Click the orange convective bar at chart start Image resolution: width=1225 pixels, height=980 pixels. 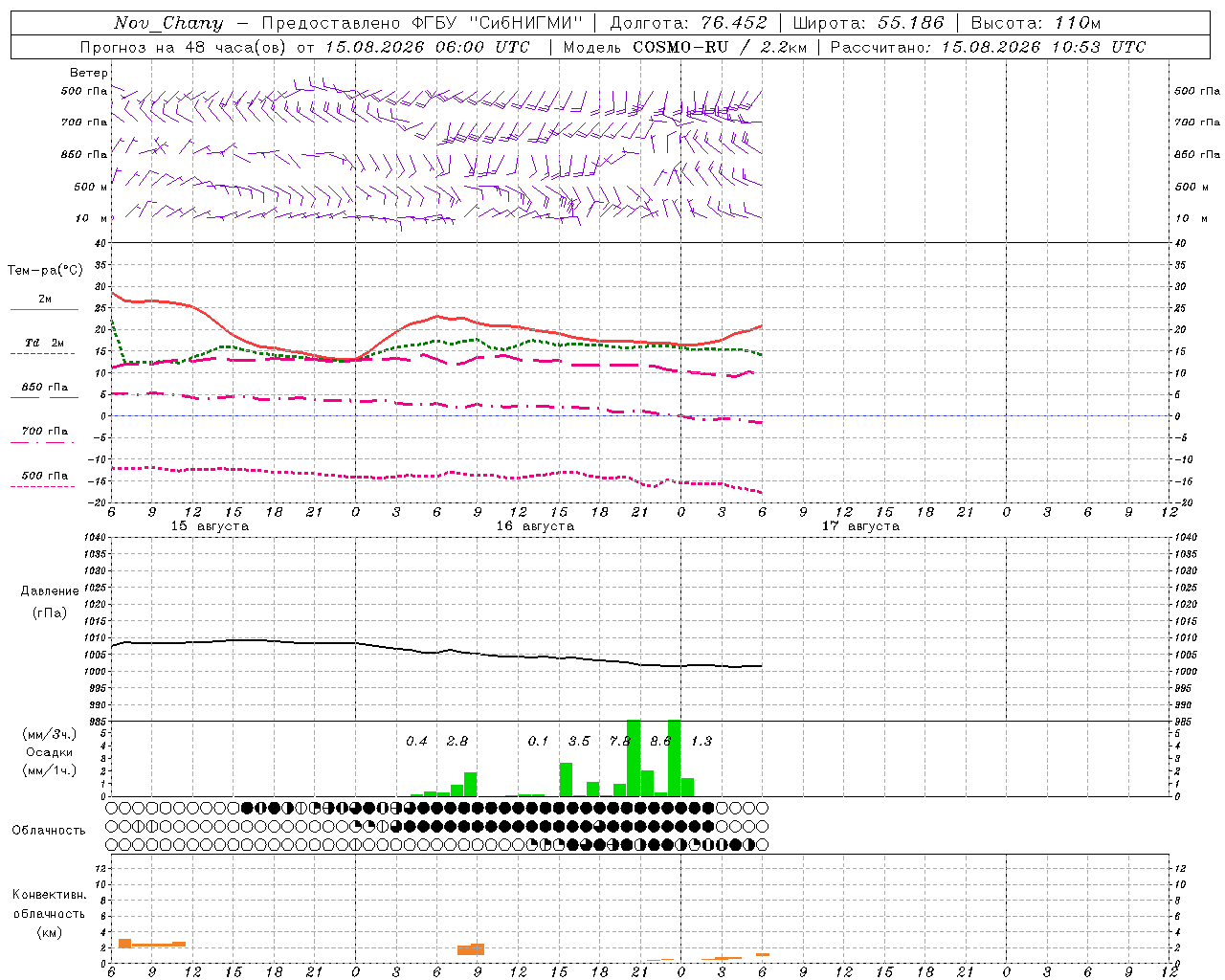124,944
